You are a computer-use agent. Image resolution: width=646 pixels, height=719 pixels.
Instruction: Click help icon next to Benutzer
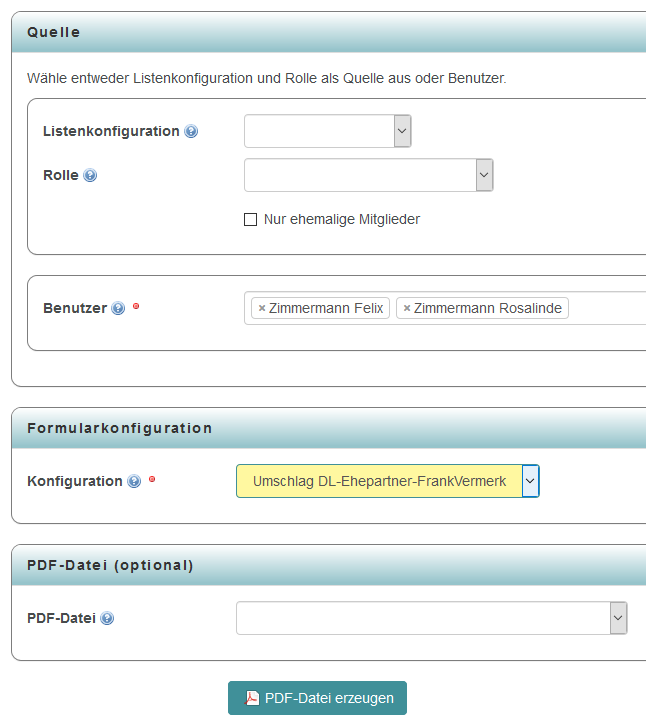pyautogui.click(x=118, y=309)
